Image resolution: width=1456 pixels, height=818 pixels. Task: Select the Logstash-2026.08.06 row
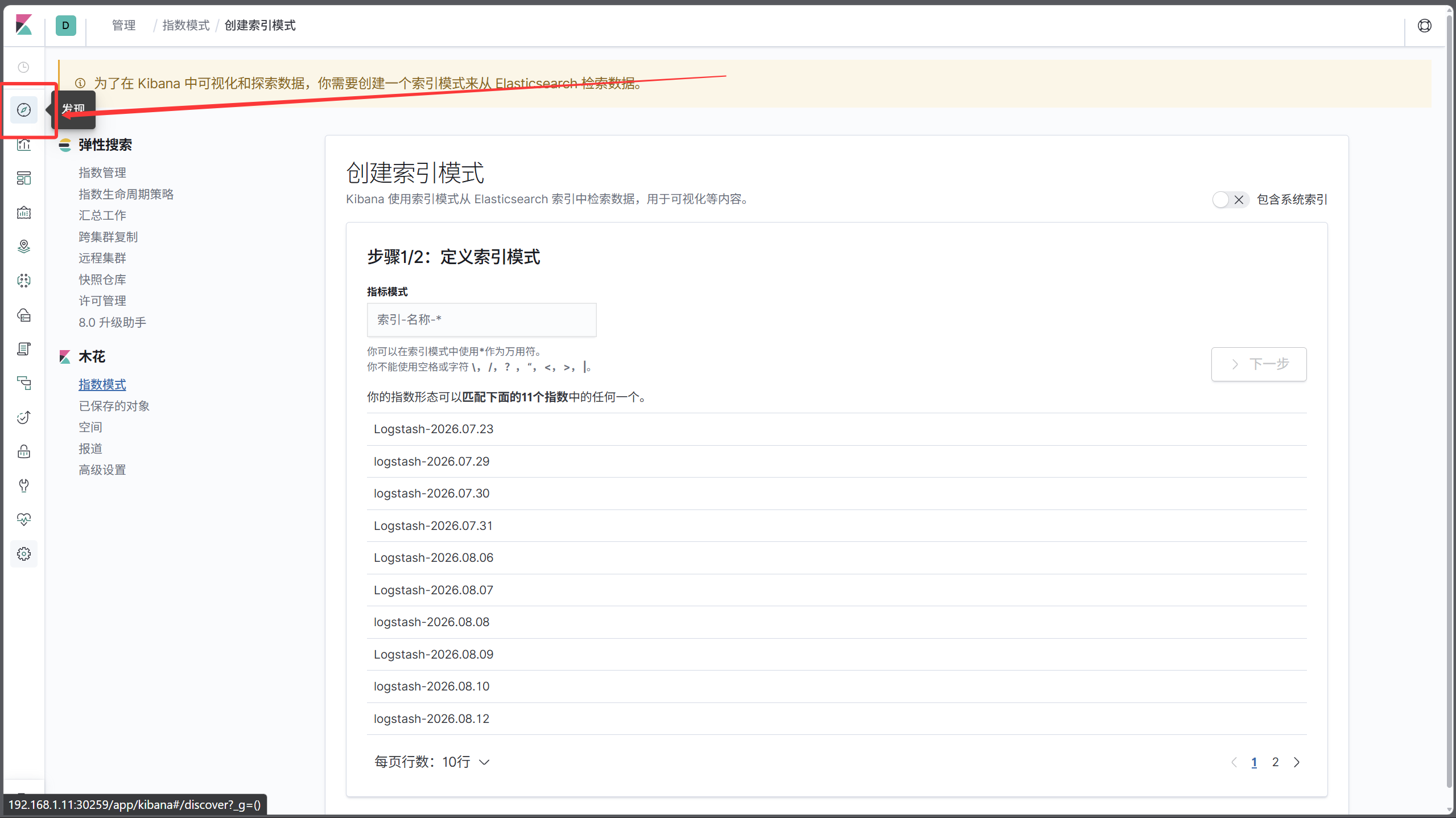pos(836,558)
